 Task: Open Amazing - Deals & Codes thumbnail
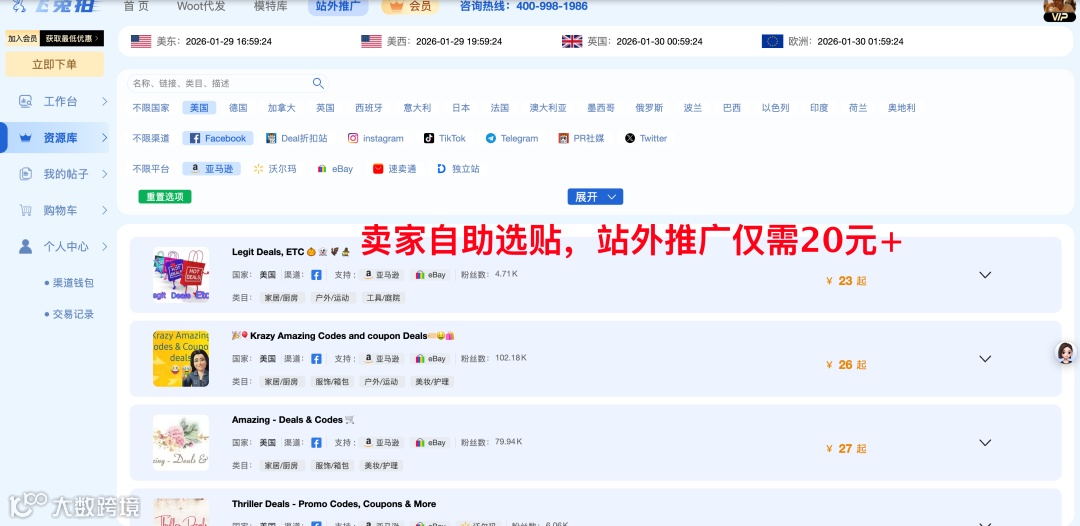click(181, 443)
